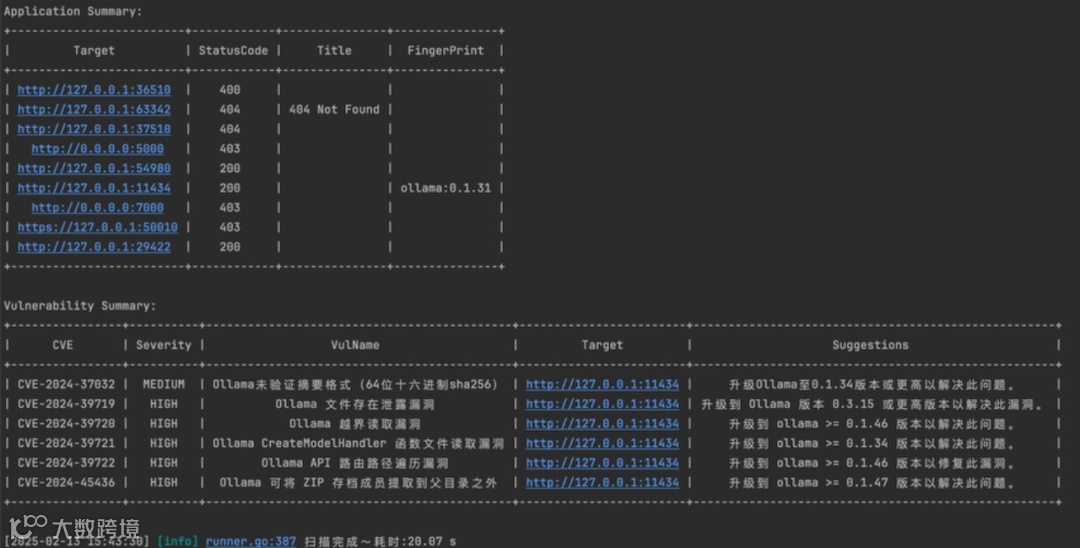Select the '升级Ollama至0.1.34版本' suggestion
The height and width of the screenshot is (548, 1080).
[872, 384]
